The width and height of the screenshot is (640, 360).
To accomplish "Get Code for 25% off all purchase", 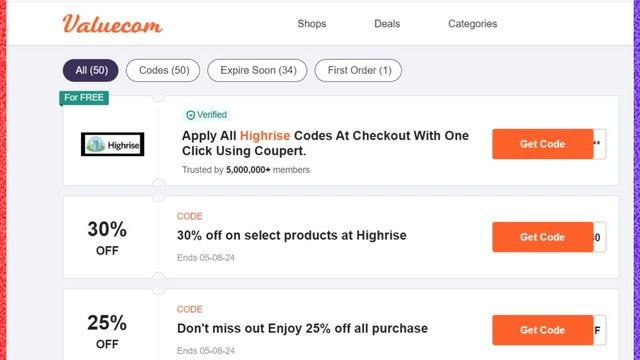I will coord(542,330).
